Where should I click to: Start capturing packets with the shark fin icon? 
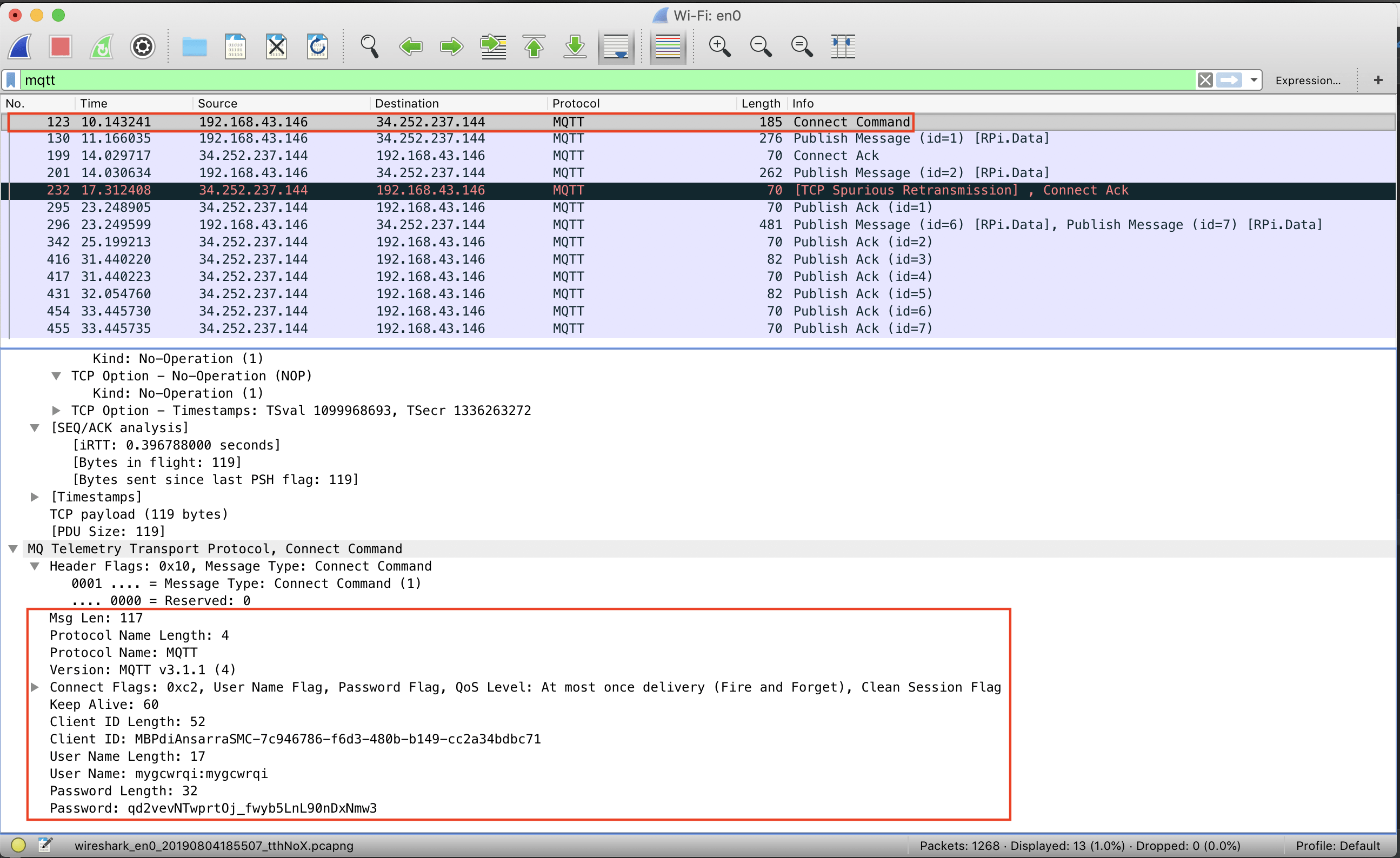click(20, 46)
